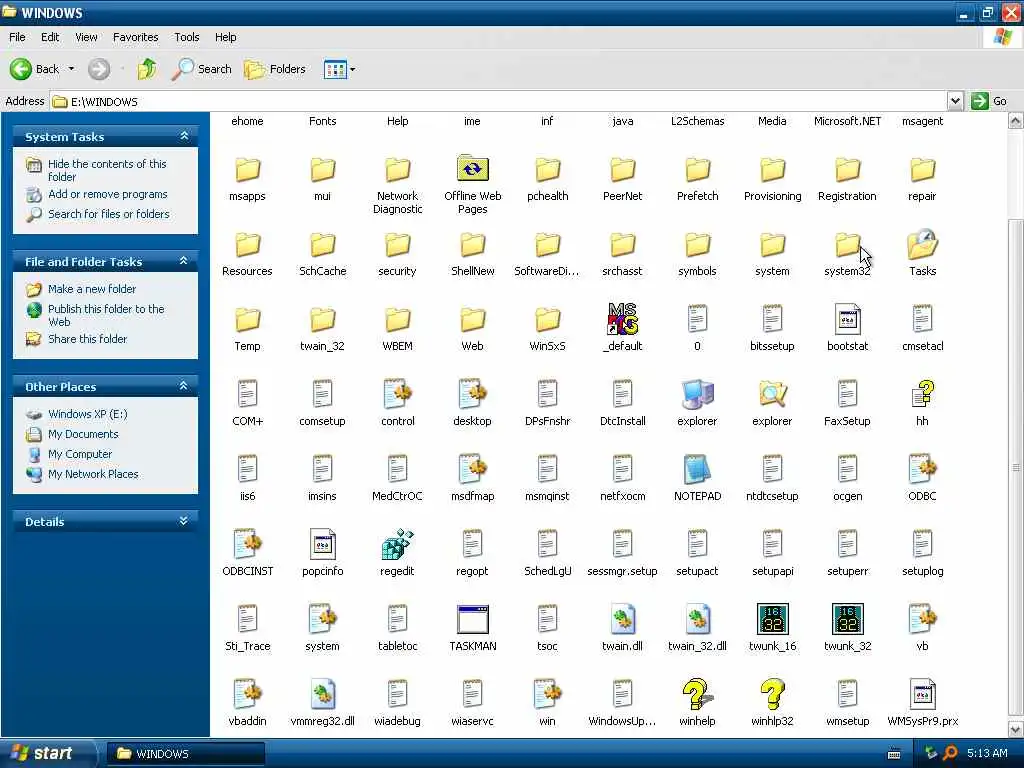Click the twunk_16 executable icon
This screenshot has width=1024, height=768.
(x=772, y=620)
